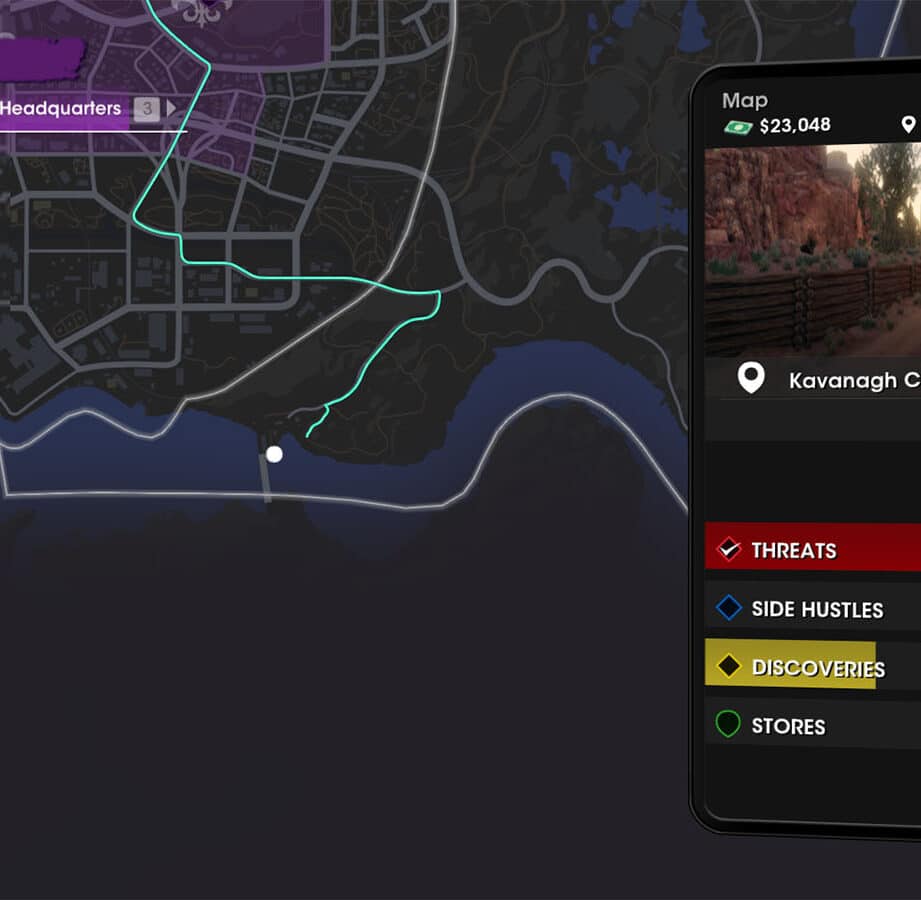921x900 pixels.
Task: Open the Kavanagh canyon preview photo
Action: [813, 250]
